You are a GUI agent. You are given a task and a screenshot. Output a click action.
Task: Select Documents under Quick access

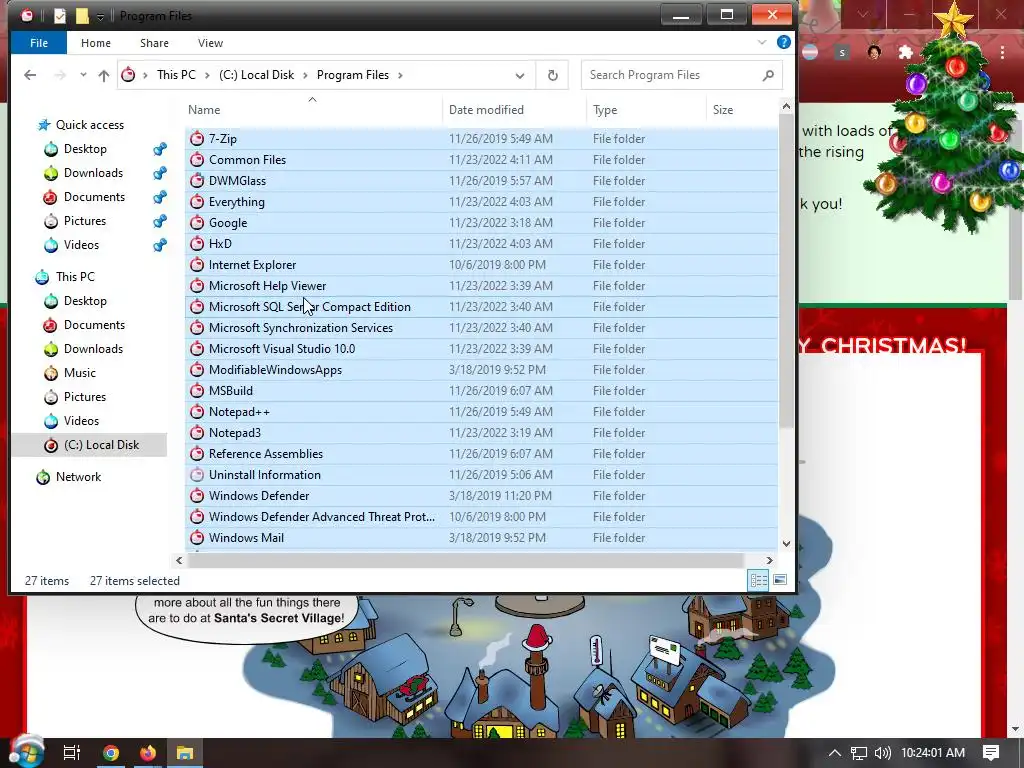tap(94, 197)
